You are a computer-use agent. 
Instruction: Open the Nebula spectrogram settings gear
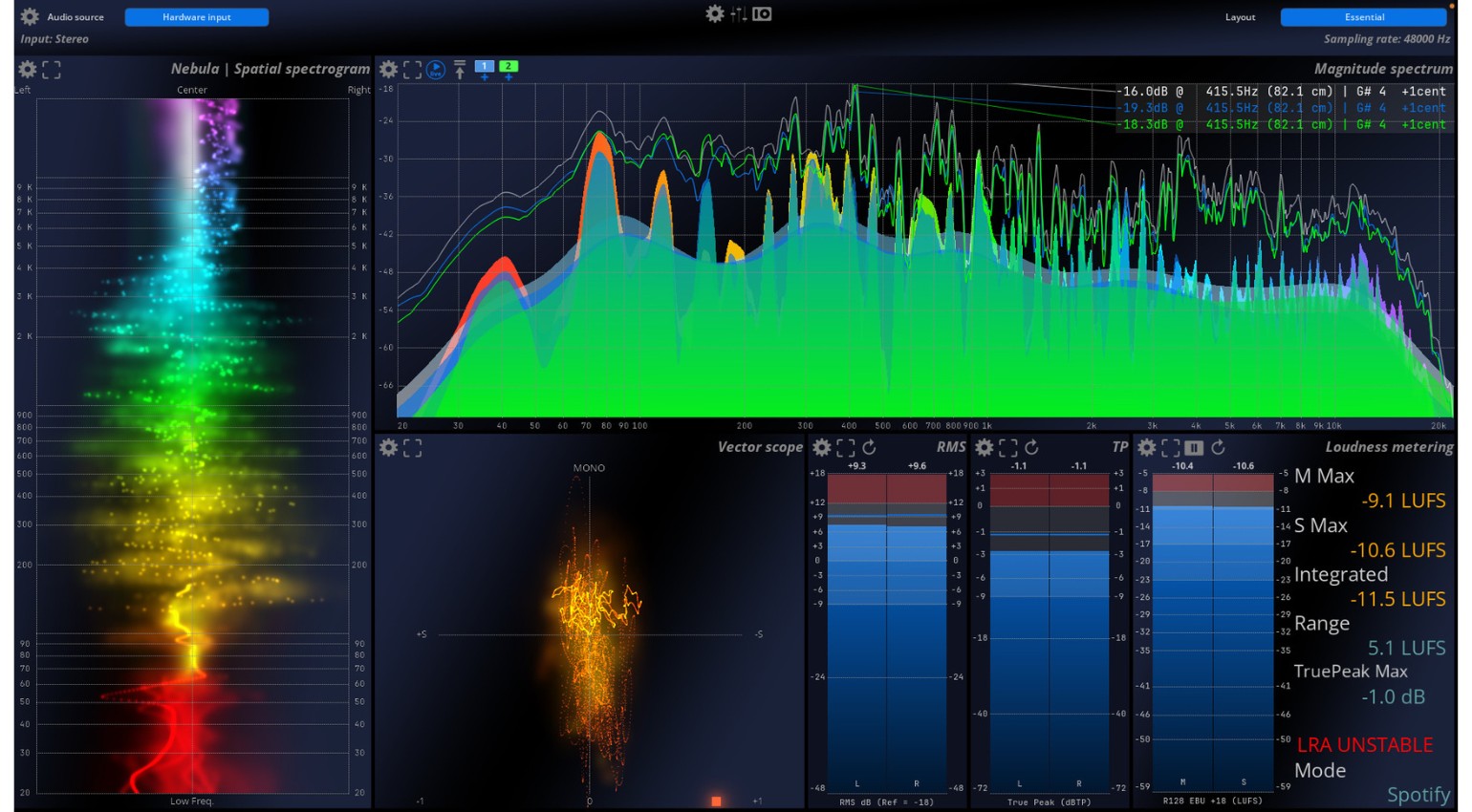[28, 69]
